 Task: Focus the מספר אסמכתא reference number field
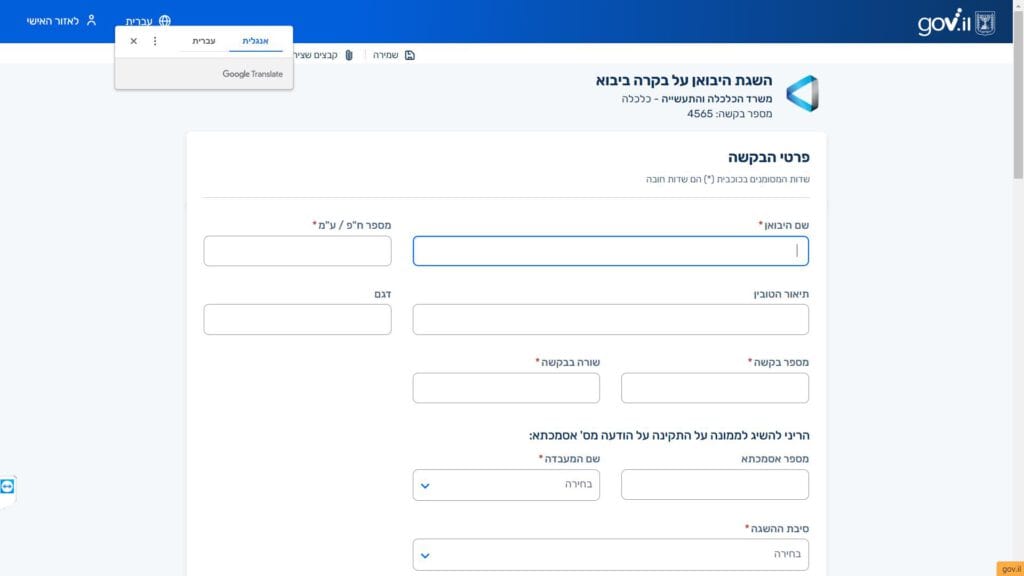(x=714, y=485)
